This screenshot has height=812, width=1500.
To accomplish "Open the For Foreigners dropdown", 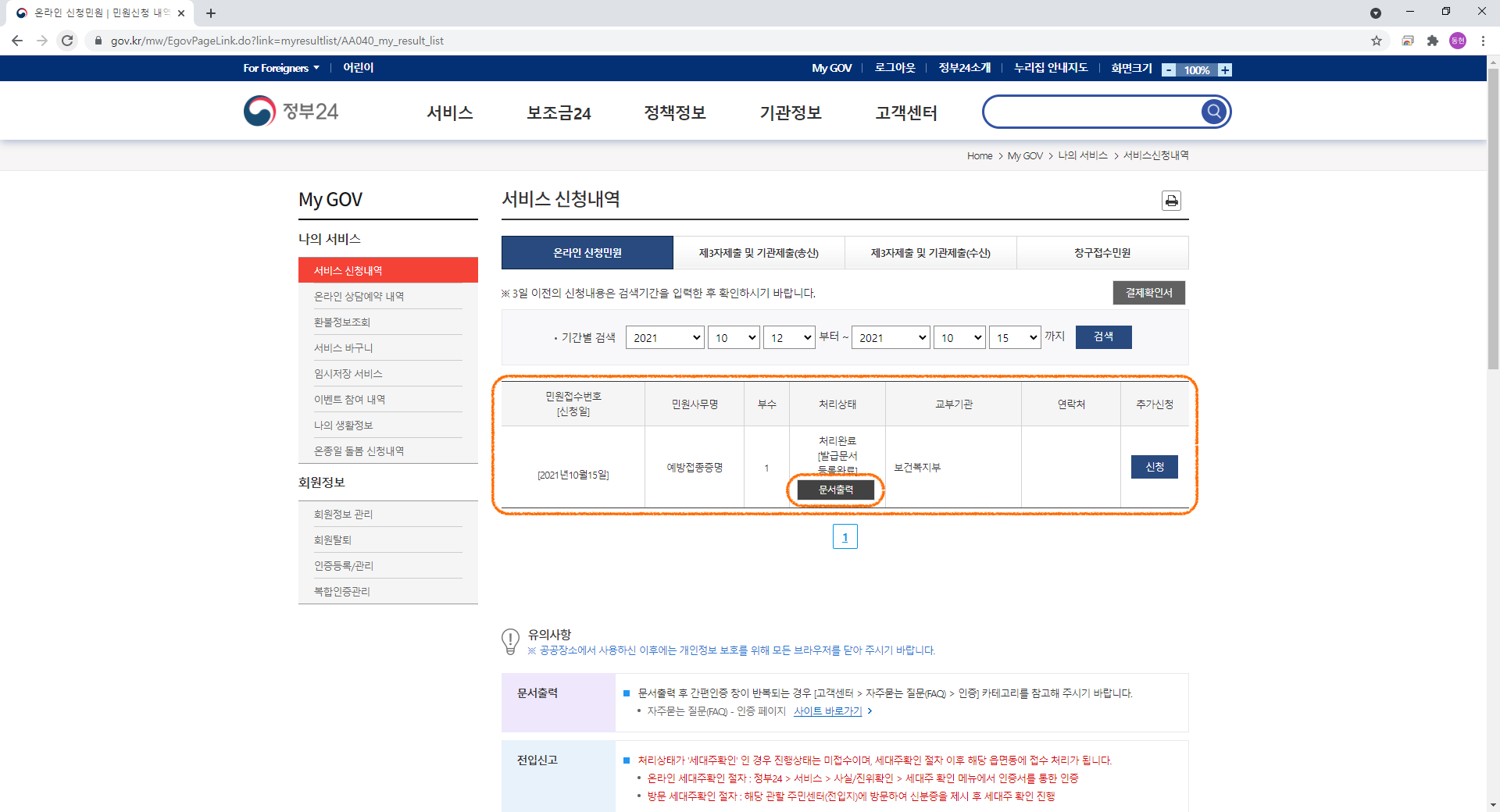I will tap(281, 68).
